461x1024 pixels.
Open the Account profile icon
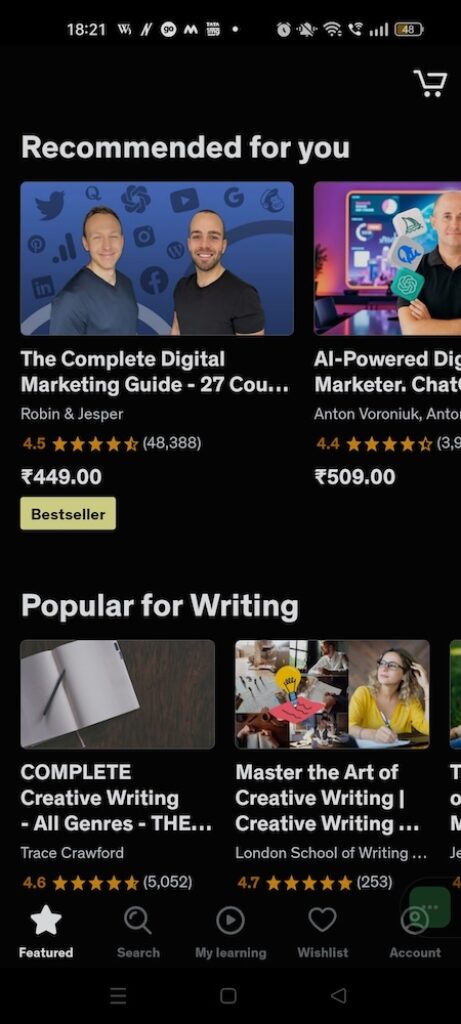click(x=415, y=920)
